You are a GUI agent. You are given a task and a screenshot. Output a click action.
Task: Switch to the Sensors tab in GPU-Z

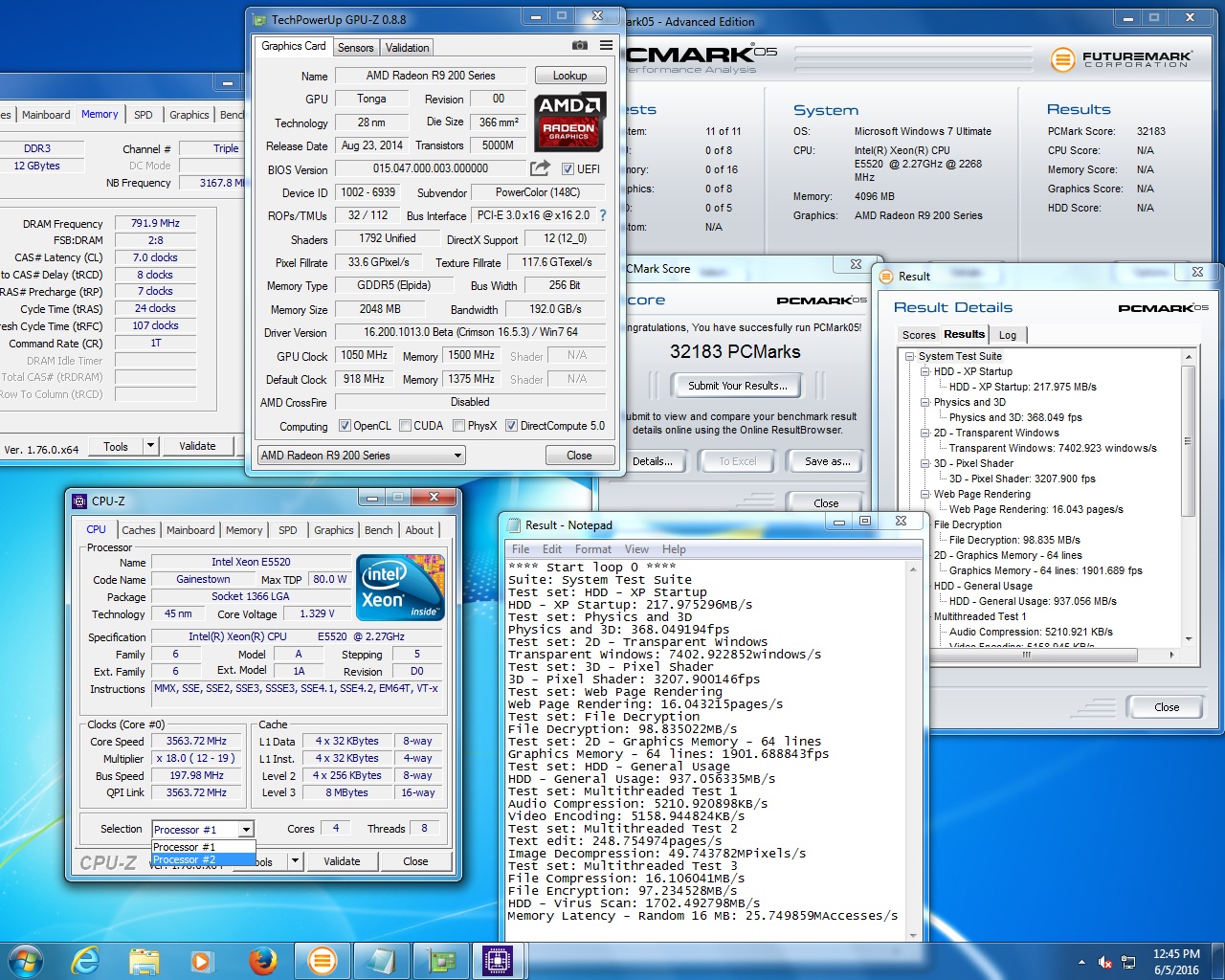(x=355, y=48)
